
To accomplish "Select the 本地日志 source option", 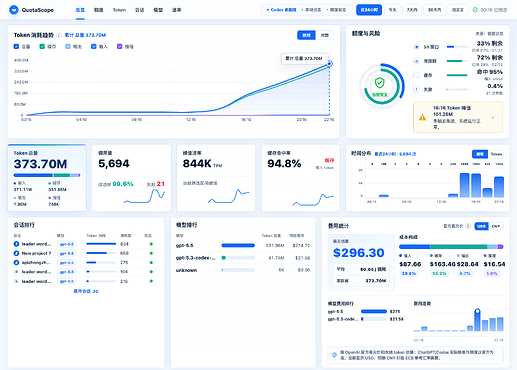I will pyautogui.click(x=312, y=10).
